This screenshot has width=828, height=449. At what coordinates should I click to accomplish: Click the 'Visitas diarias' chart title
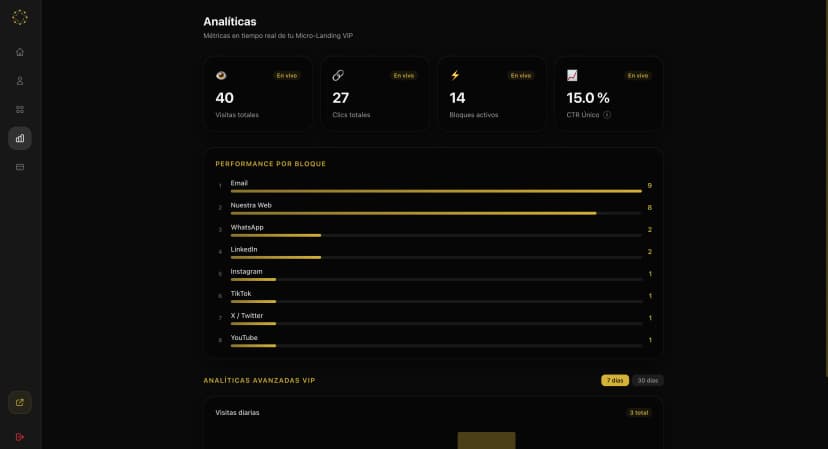(x=237, y=413)
